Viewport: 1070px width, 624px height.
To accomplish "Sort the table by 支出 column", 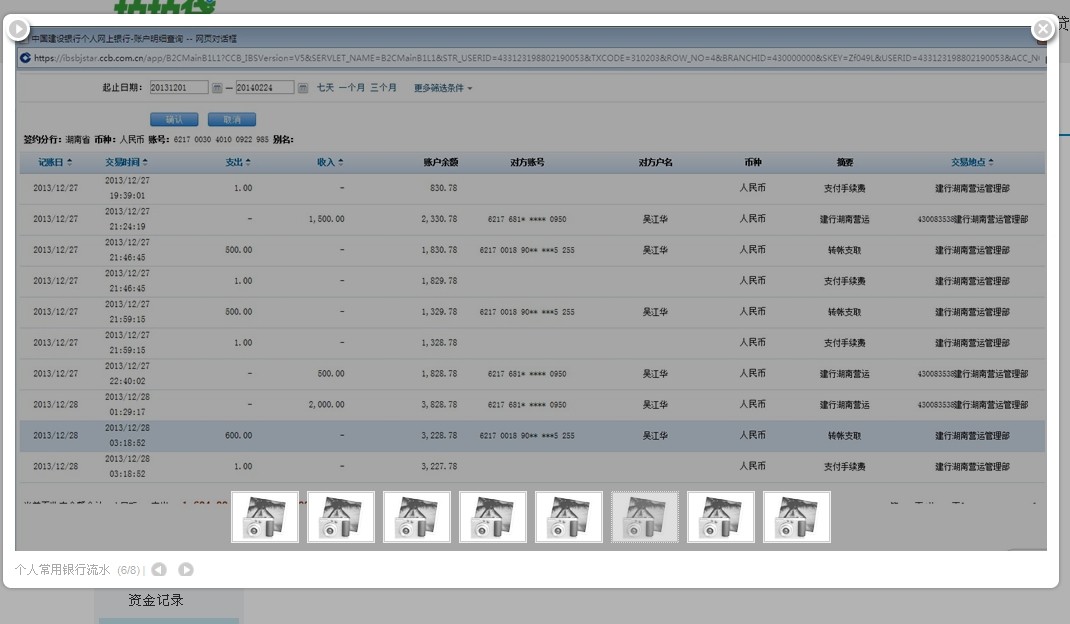I will [x=238, y=162].
